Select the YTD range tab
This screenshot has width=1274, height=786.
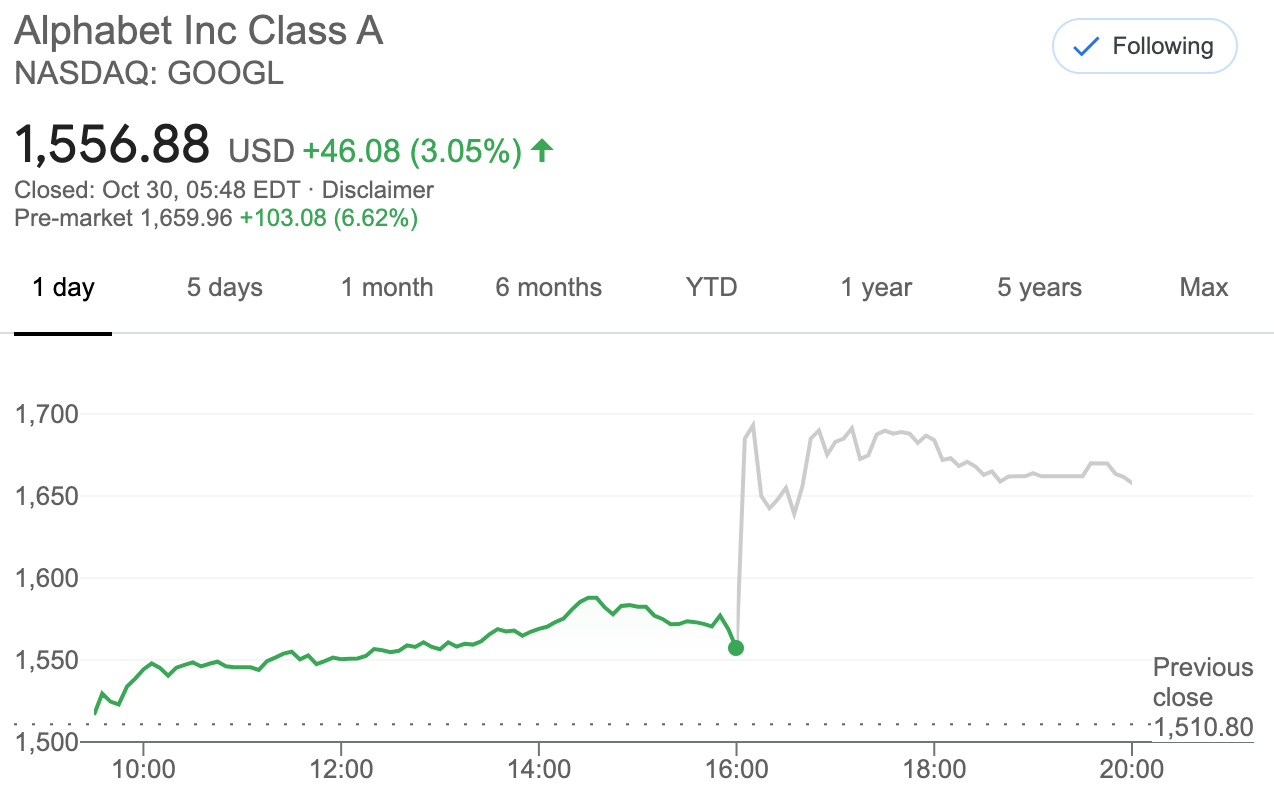[x=711, y=288]
